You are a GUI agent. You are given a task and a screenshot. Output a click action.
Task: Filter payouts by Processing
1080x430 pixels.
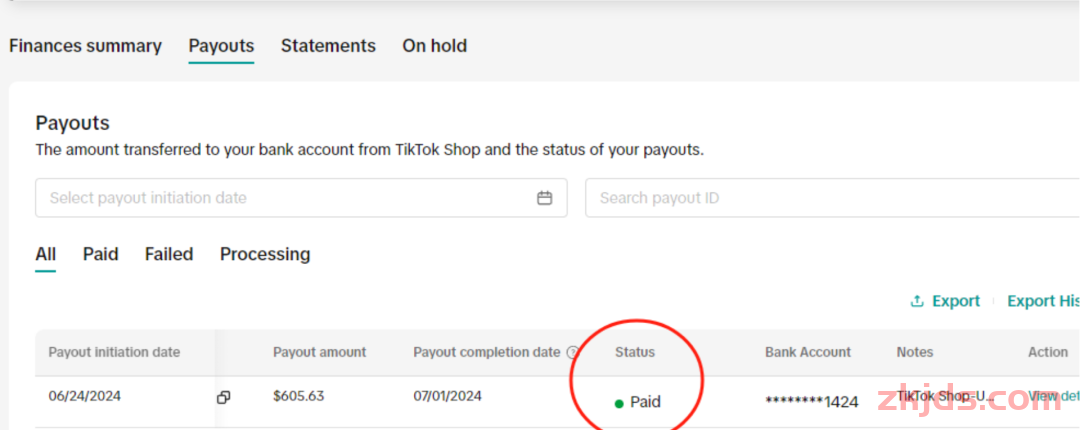pos(265,254)
